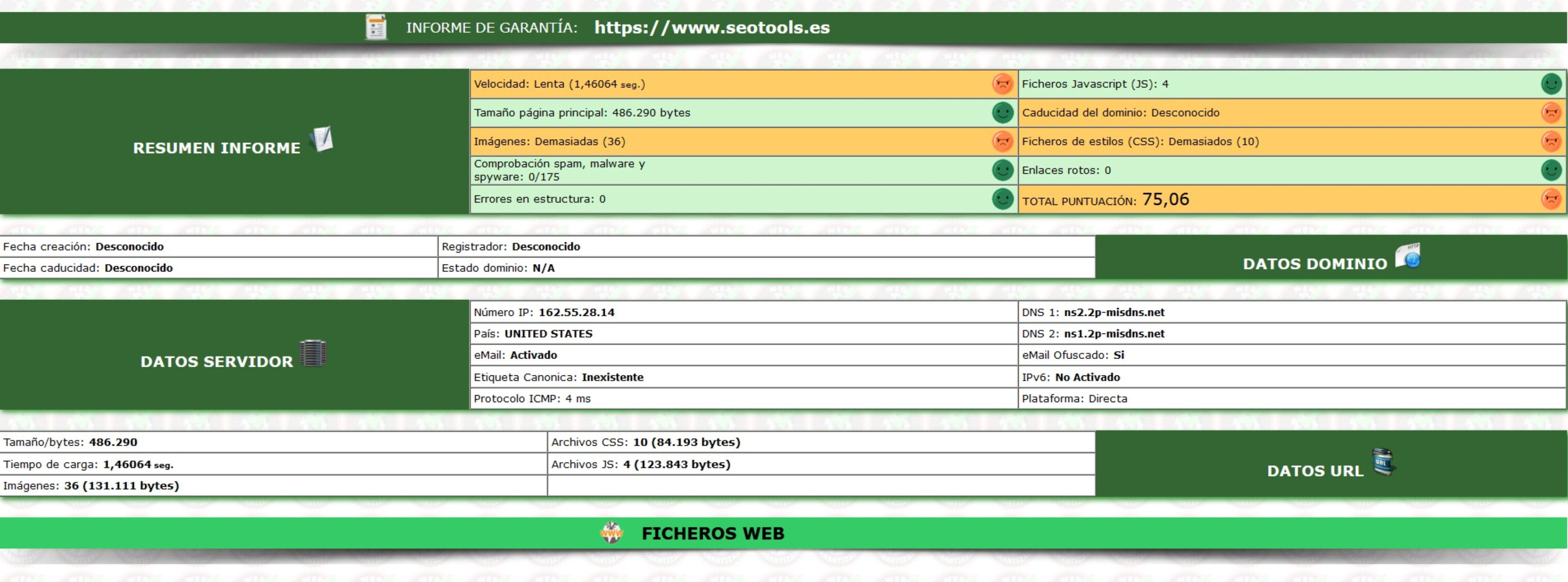Screen dimensions: 1568x582
Task: Click the happy face on Errores en estructura row
Action: tap(1002, 198)
